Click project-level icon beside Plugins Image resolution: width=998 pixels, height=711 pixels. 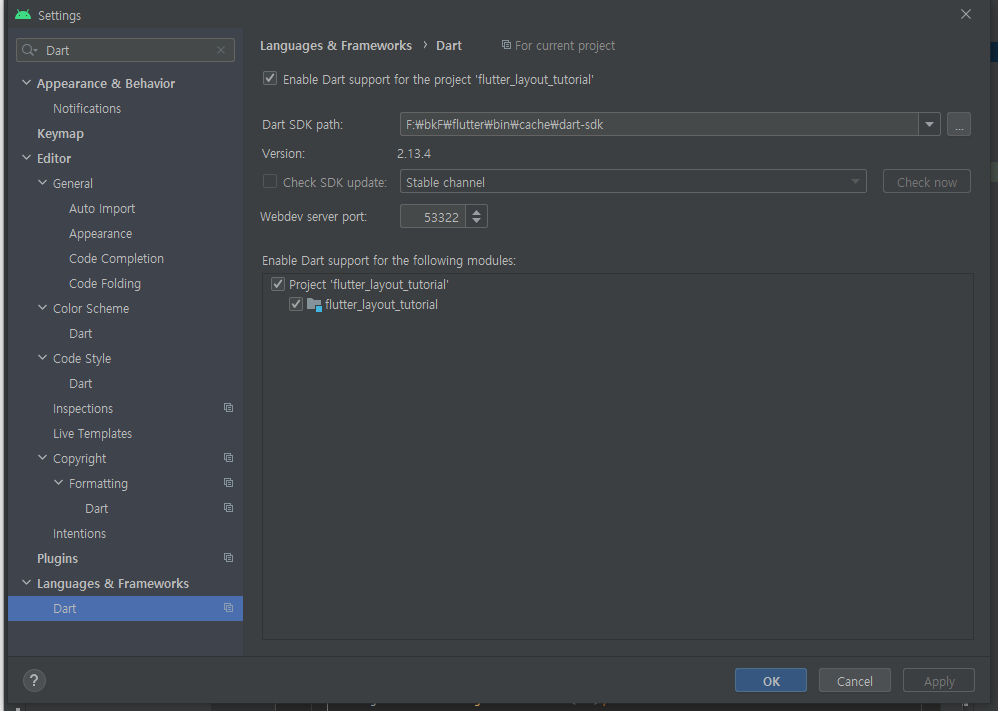pos(228,558)
